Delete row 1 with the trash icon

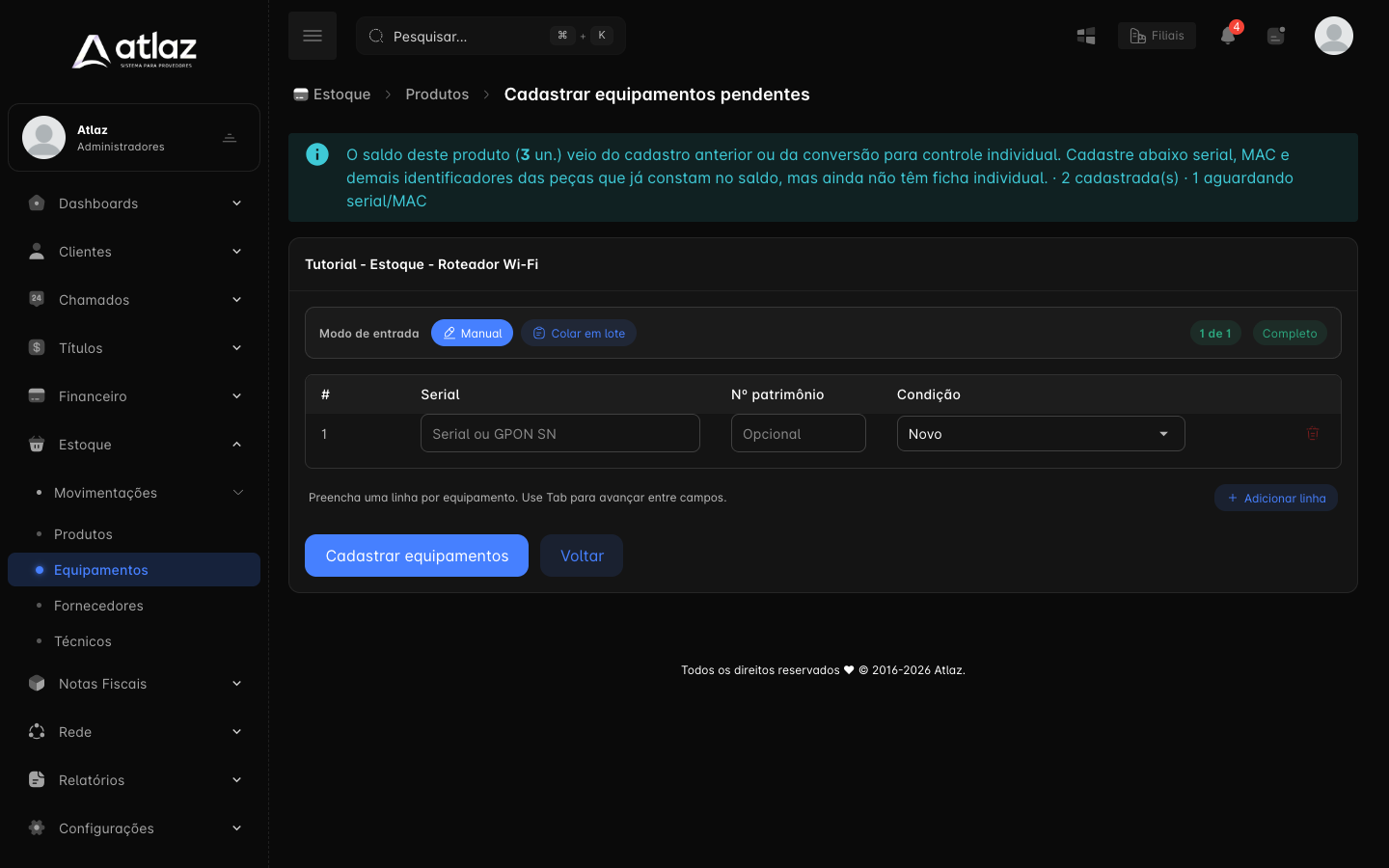tap(1313, 433)
